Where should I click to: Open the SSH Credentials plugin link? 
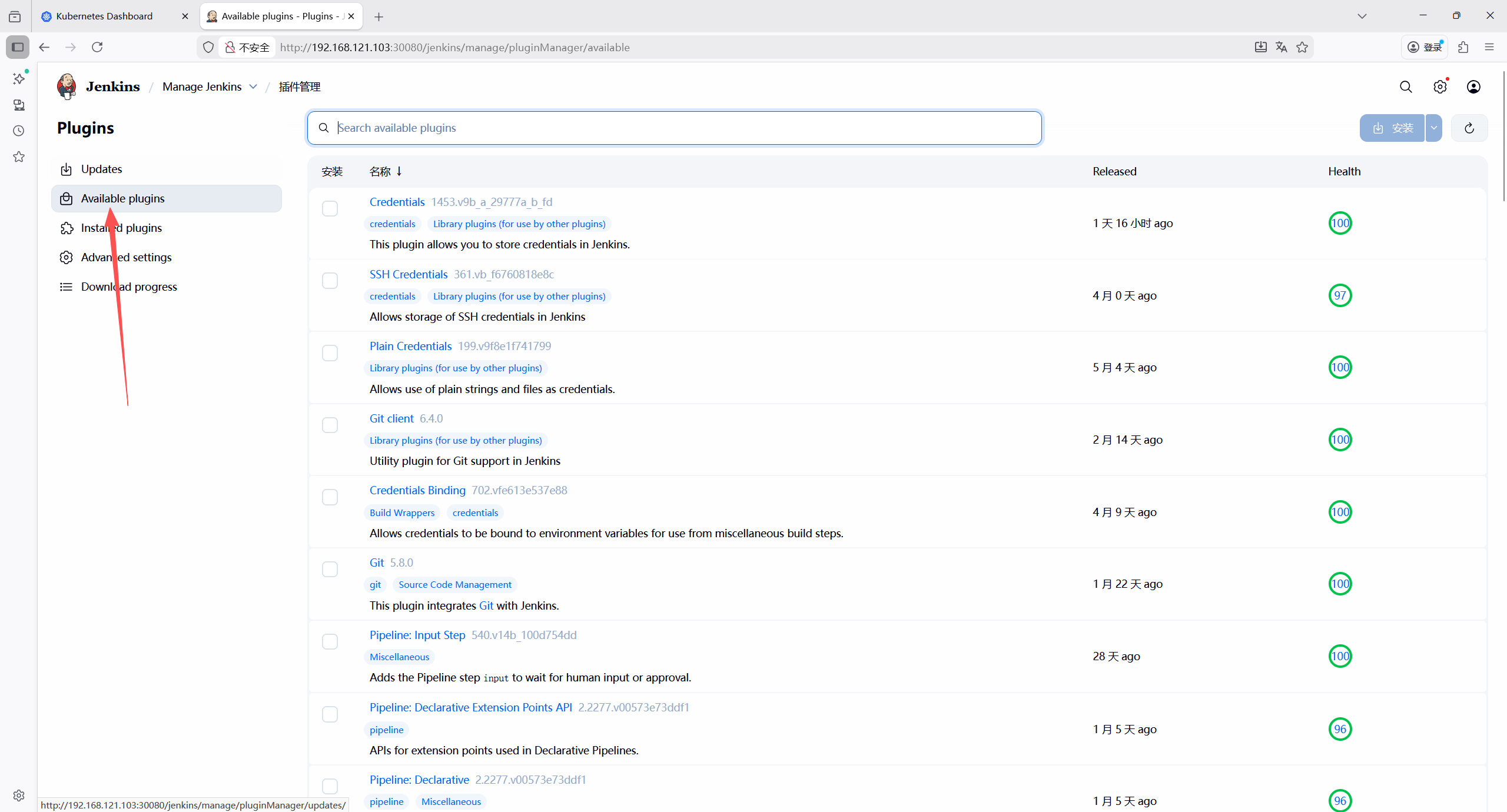tap(409, 274)
